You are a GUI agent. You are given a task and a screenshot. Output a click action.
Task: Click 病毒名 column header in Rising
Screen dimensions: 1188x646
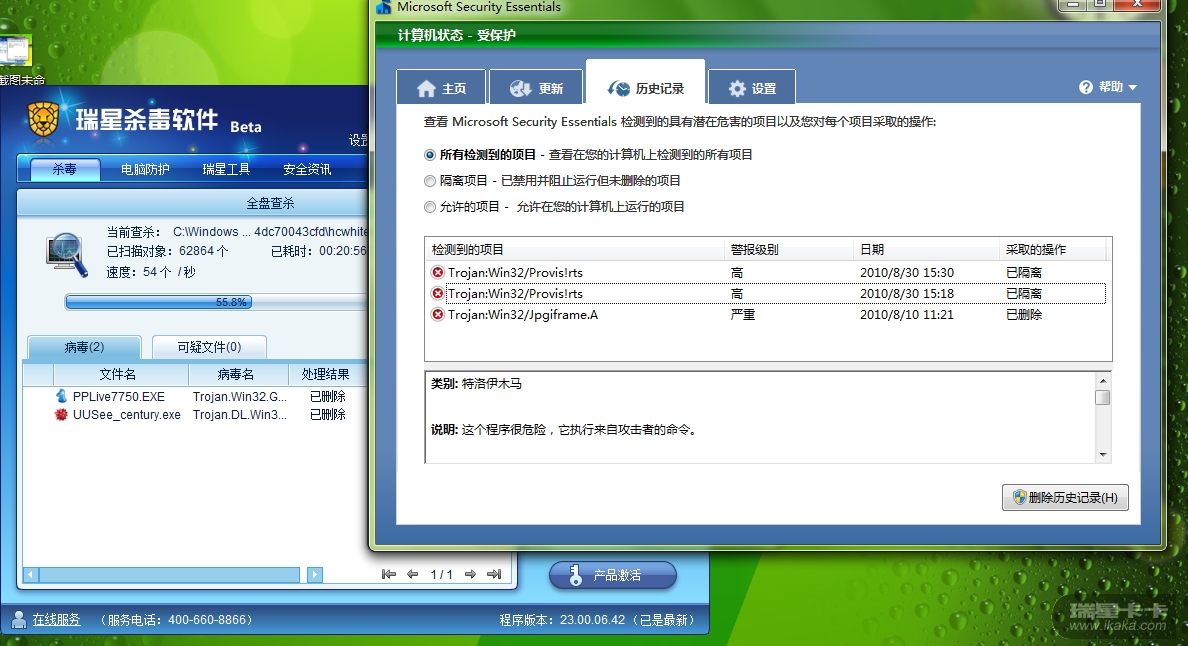[x=238, y=374]
